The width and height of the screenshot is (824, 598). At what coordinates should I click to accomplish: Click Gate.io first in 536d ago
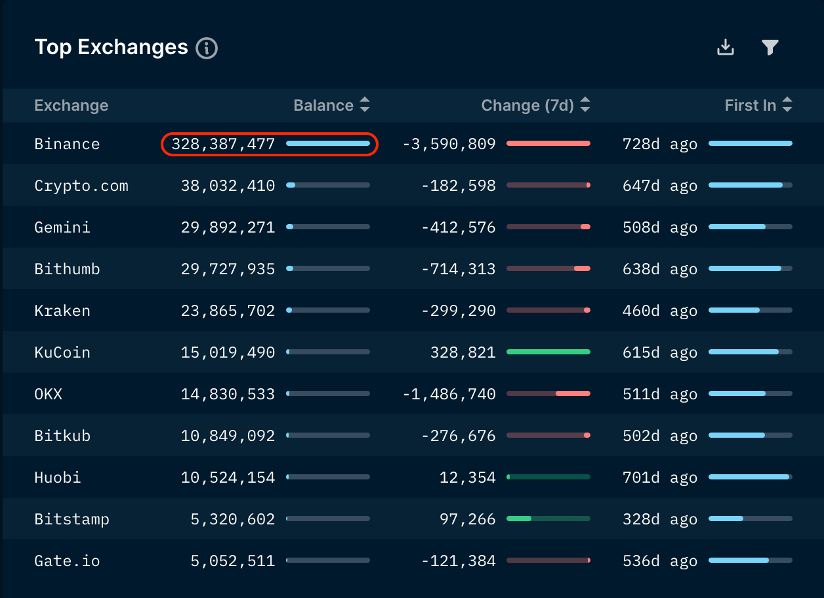coord(660,561)
